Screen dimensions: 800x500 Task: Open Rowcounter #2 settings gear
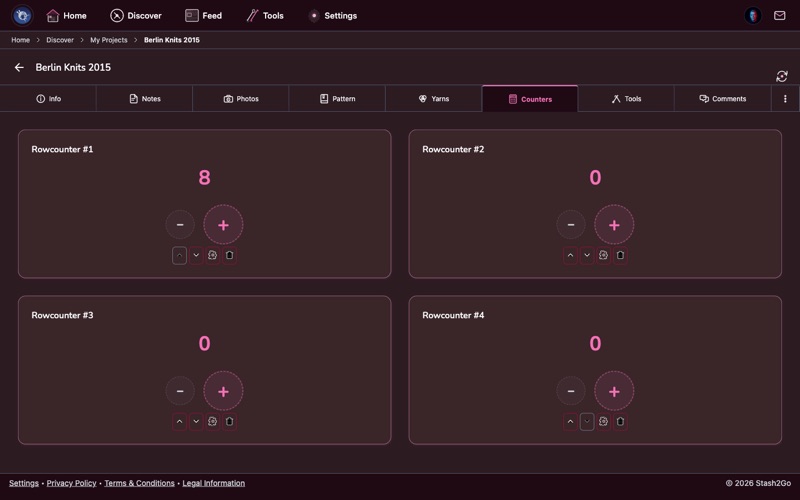pos(604,255)
